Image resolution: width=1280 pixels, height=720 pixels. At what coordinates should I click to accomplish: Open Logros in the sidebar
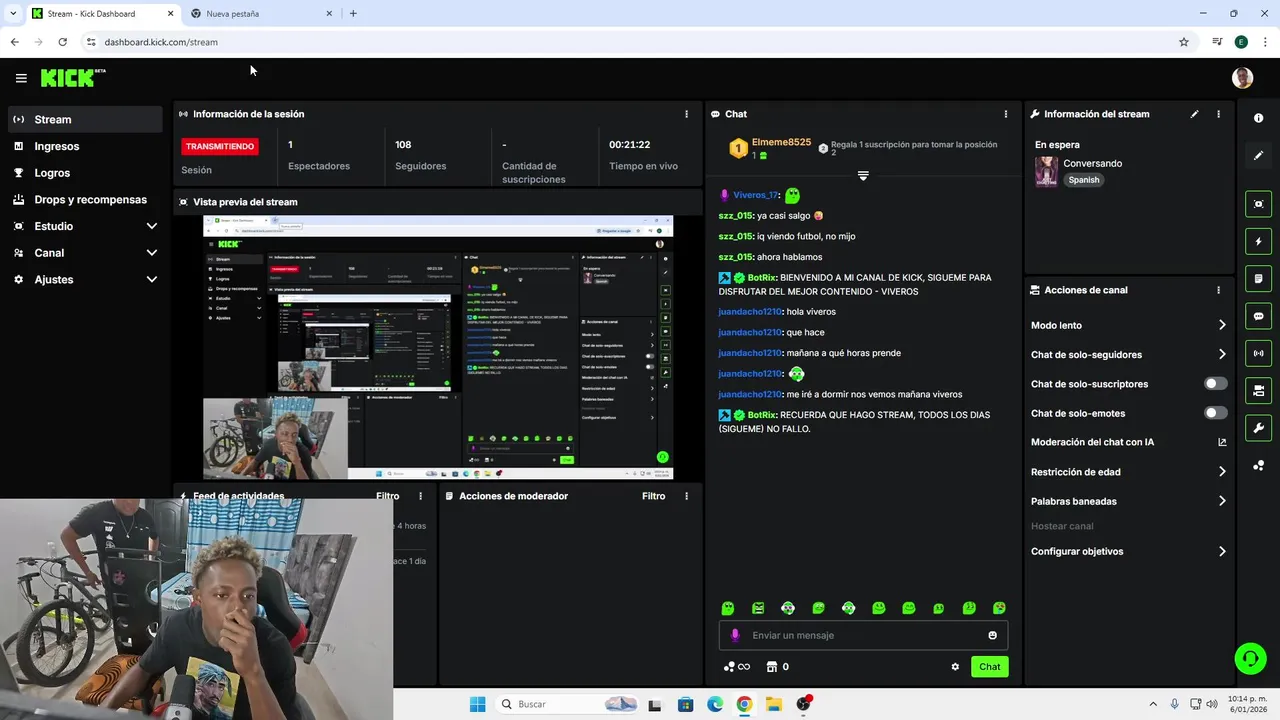pyautogui.click(x=85, y=173)
